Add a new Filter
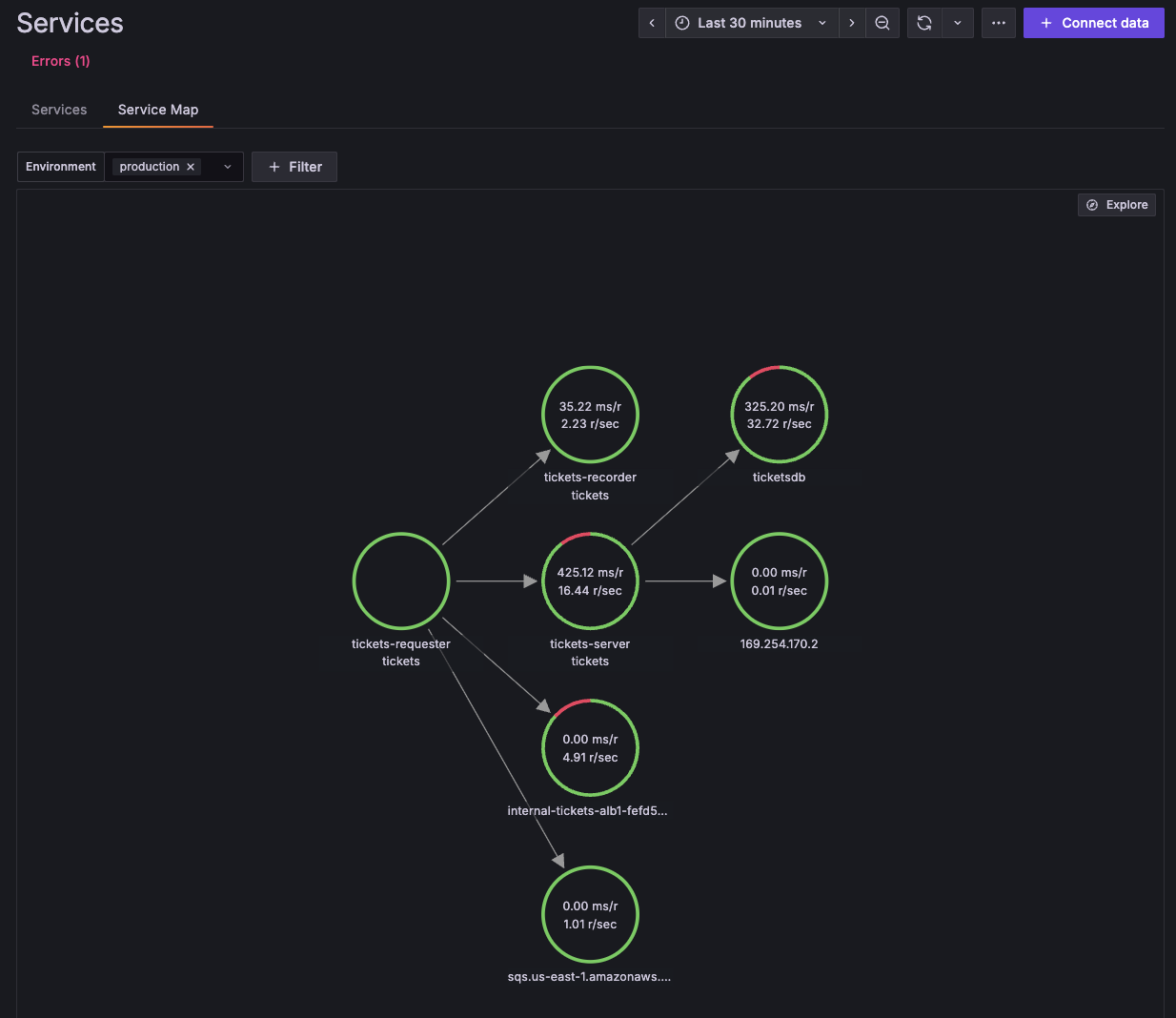The height and width of the screenshot is (1018, 1176). (x=294, y=167)
